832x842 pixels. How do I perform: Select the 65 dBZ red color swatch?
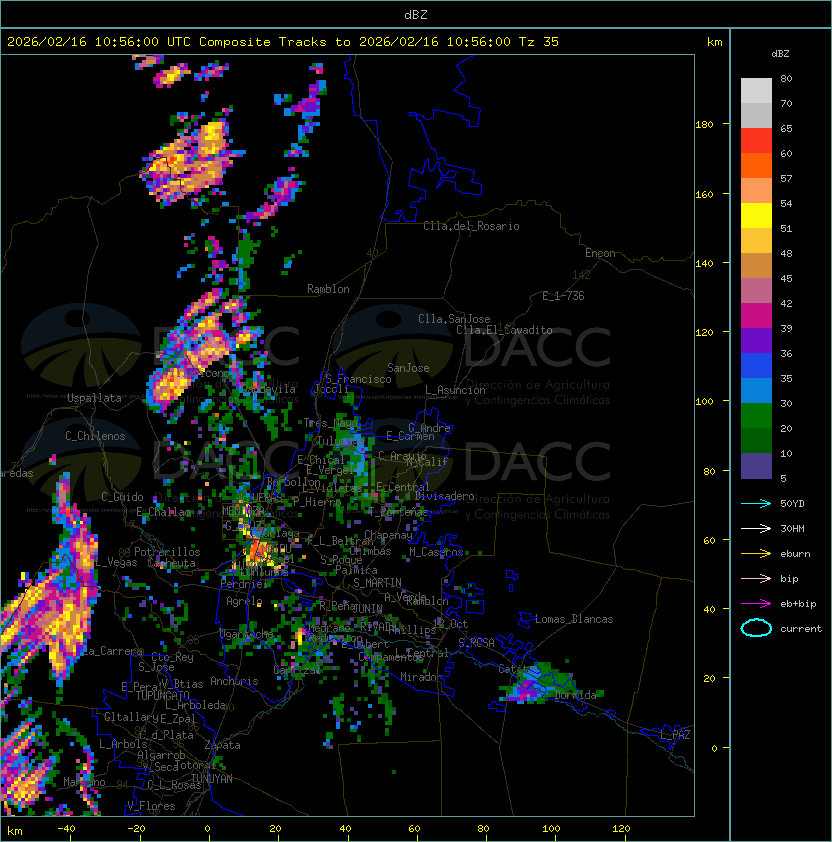click(756, 141)
